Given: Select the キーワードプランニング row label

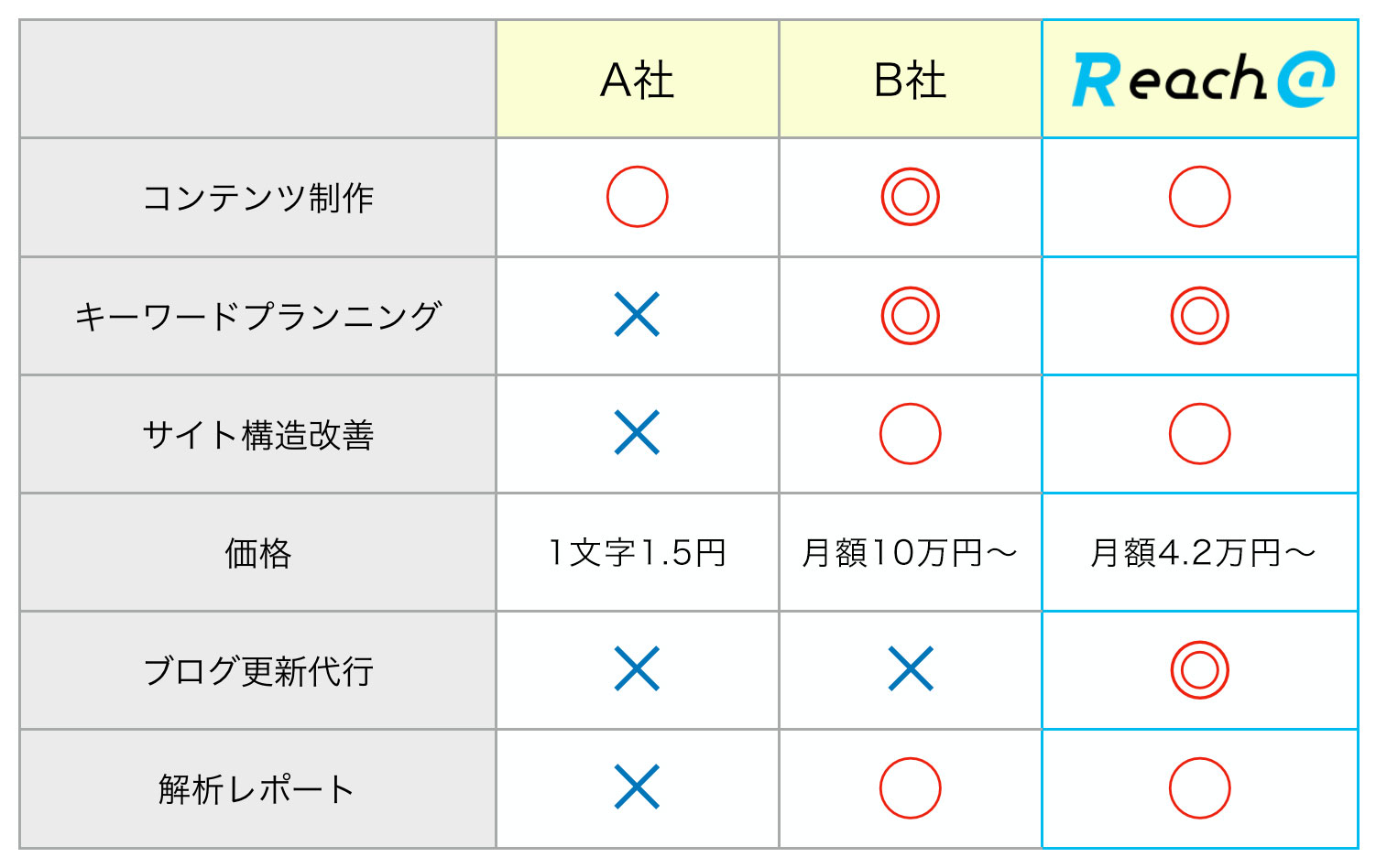Looking at the screenshot, I should [x=258, y=316].
